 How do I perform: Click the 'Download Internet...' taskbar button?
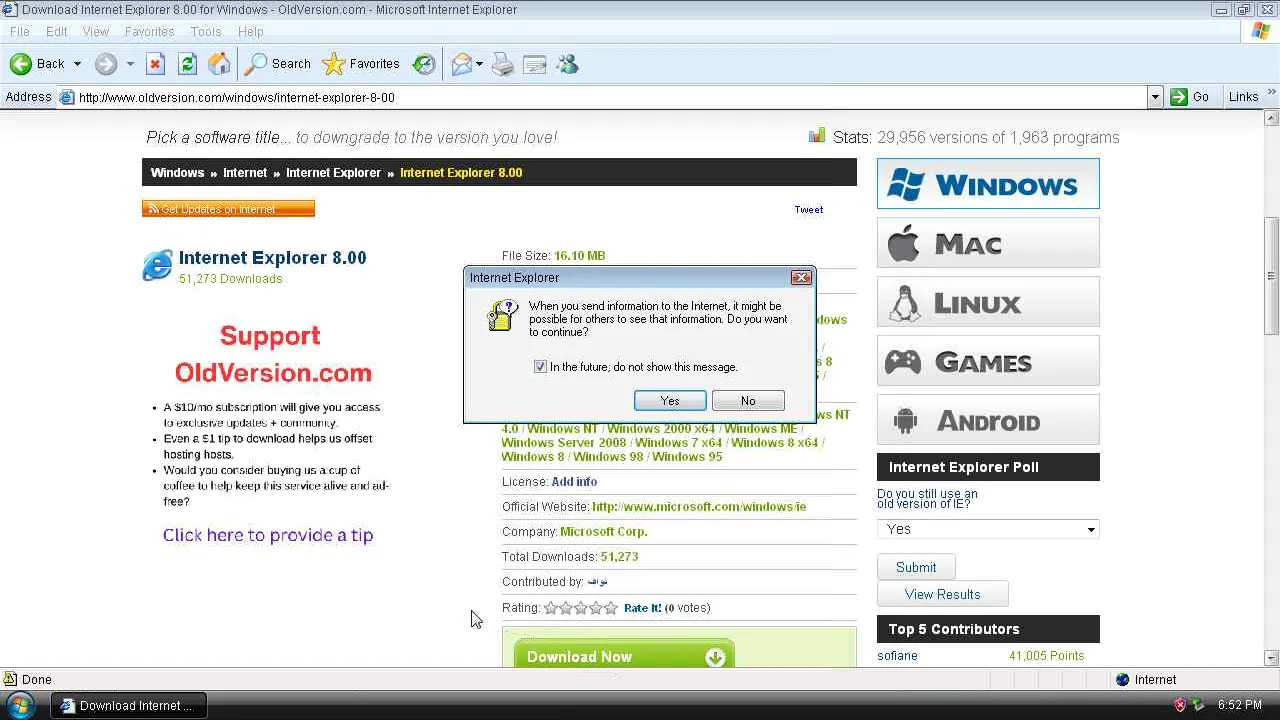coord(129,705)
